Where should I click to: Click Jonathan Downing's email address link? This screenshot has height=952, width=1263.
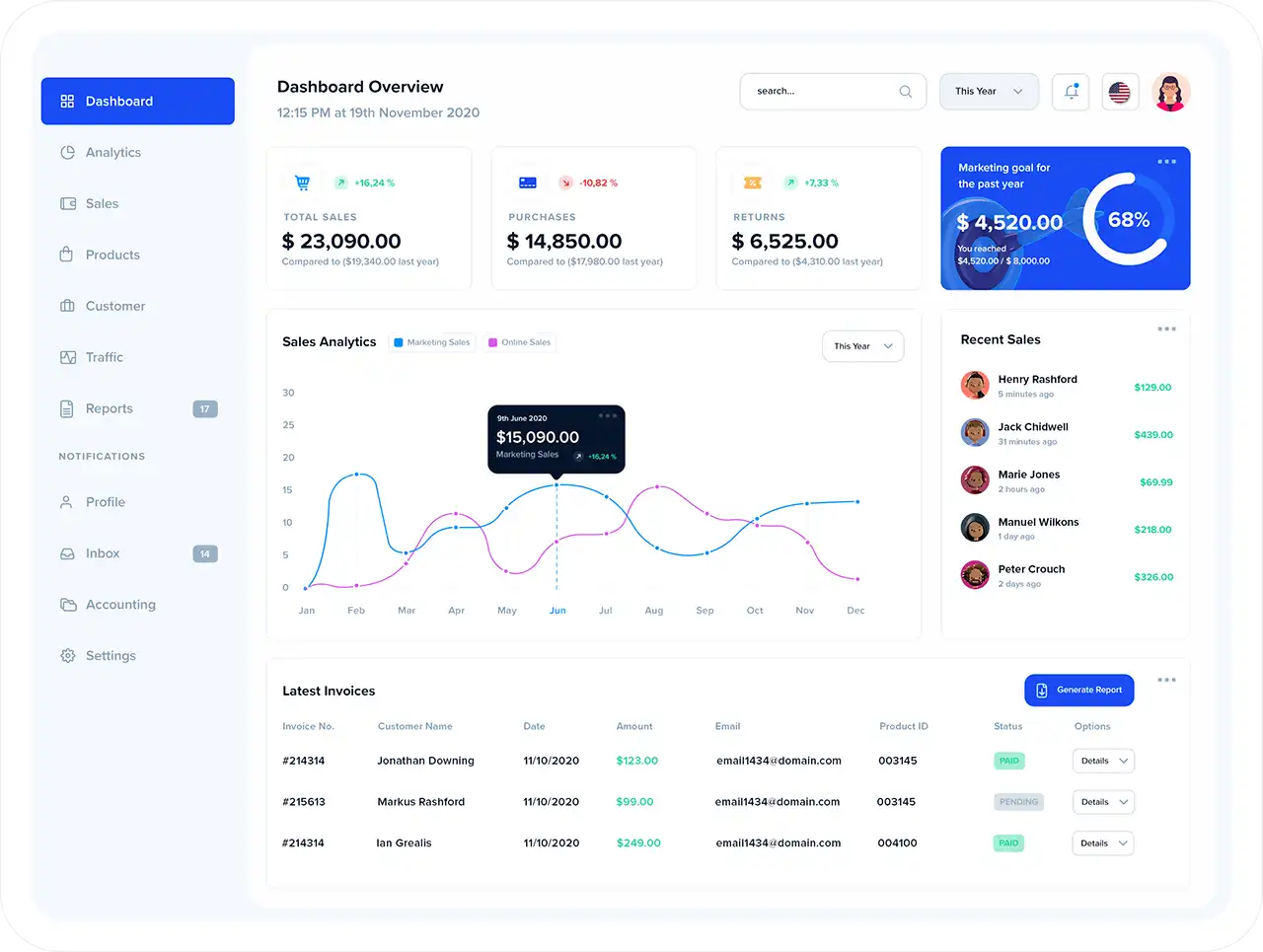[780, 761]
